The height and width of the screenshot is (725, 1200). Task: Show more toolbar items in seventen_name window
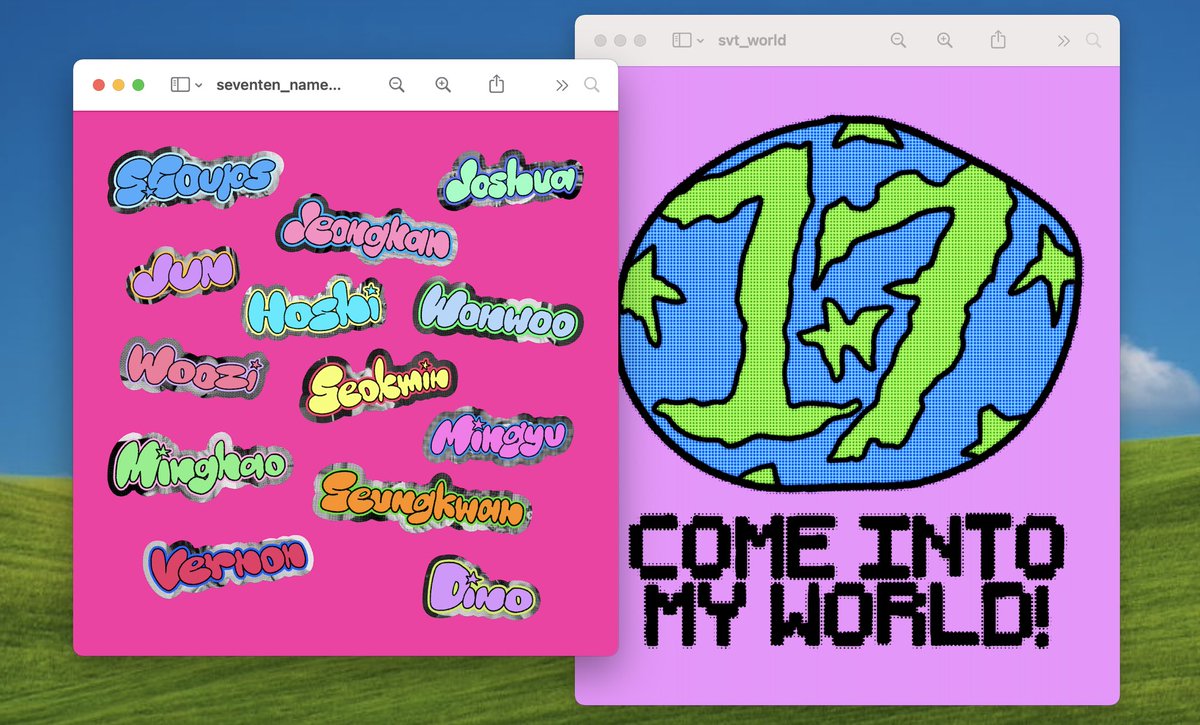pos(562,85)
